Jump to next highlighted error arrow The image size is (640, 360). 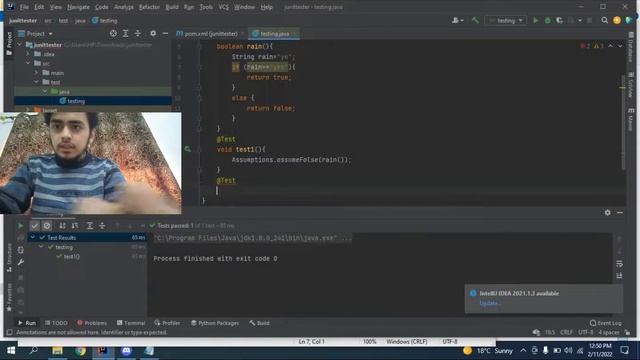click(620, 46)
